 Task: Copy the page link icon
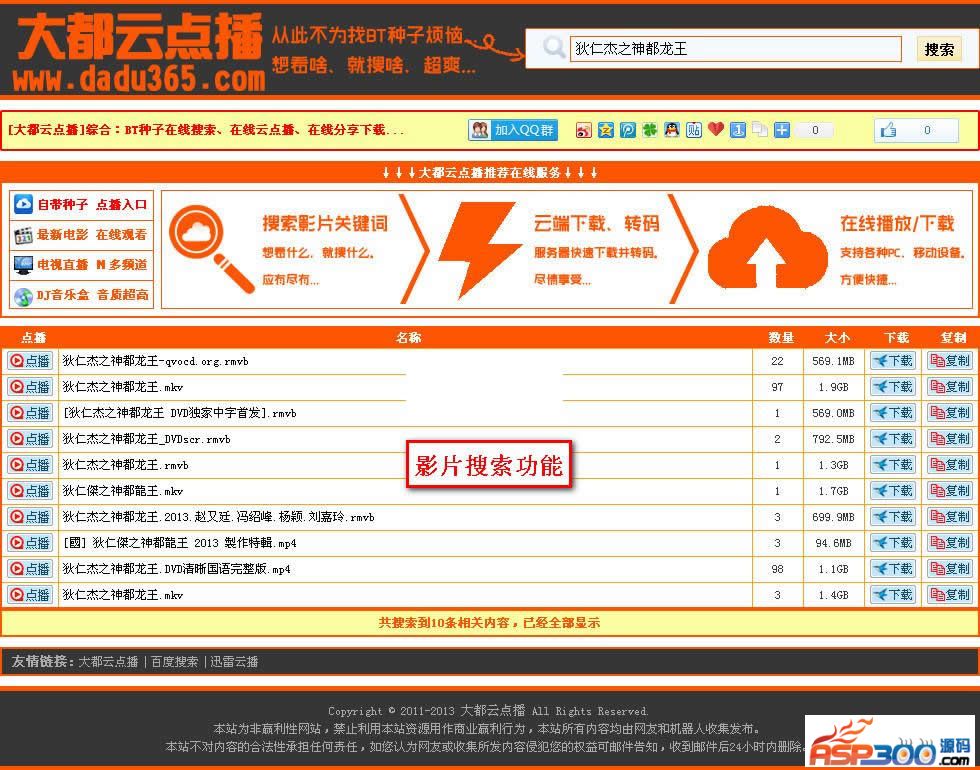(760, 130)
